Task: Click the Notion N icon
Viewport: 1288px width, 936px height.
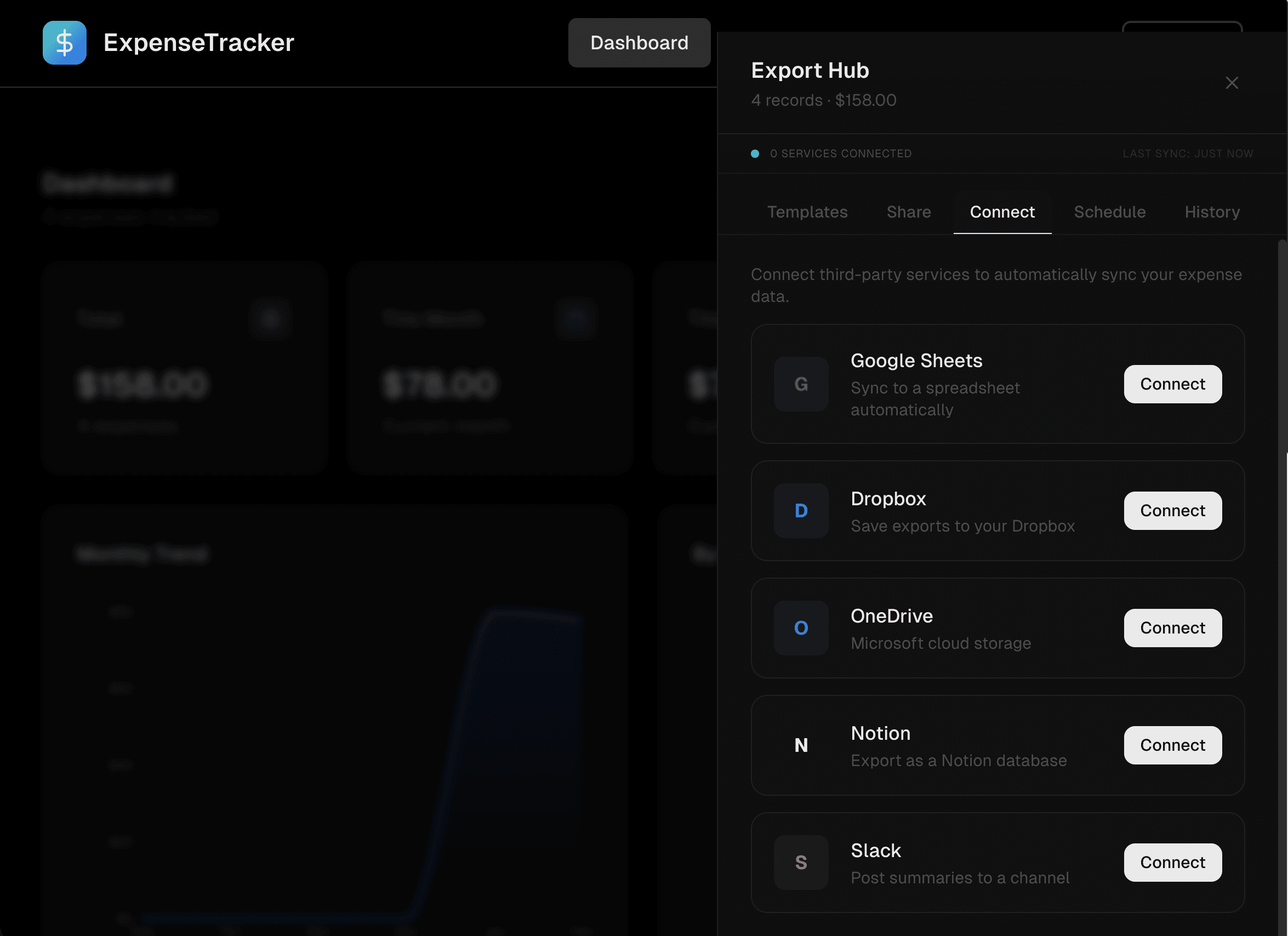Action: [x=801, y=745]
